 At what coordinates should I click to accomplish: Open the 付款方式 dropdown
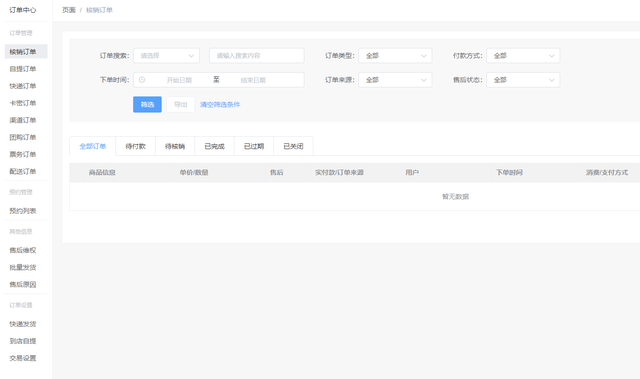point(523,55)
